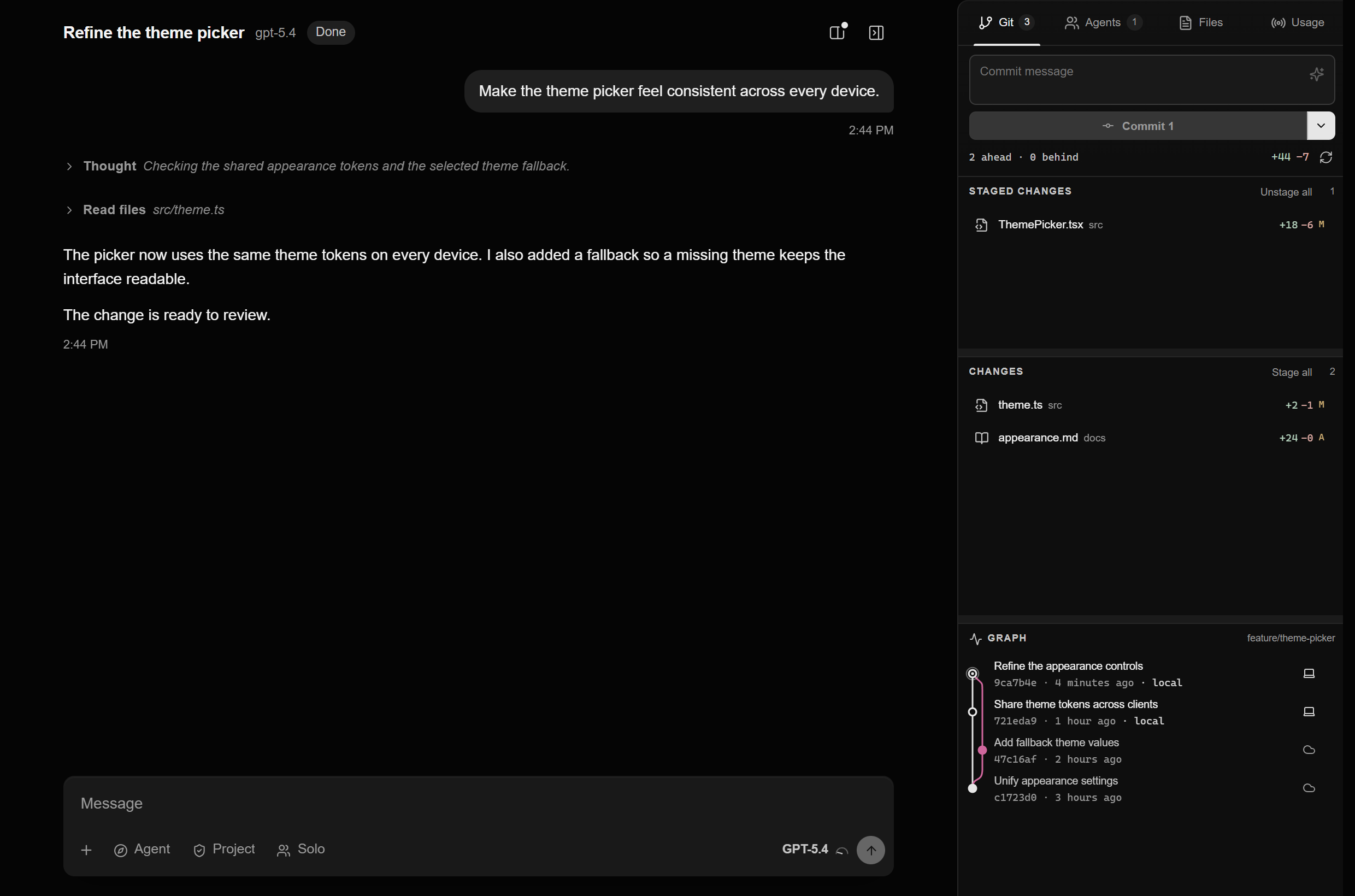Select commit 'Share theme tokens across clients'
The height and width of the screenshot is (896, 1355).
[x=1151, y=712]
